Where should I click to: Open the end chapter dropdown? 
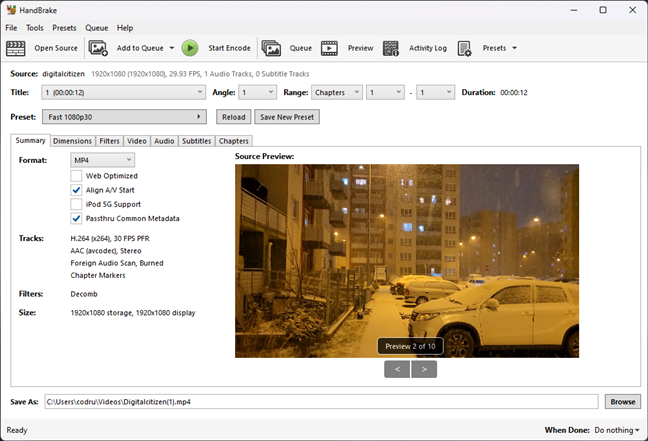click(x=436, y=92)
